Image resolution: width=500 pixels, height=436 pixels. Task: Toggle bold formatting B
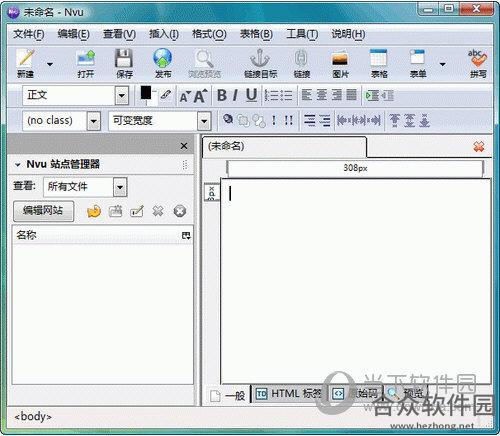tap(222, 95)
